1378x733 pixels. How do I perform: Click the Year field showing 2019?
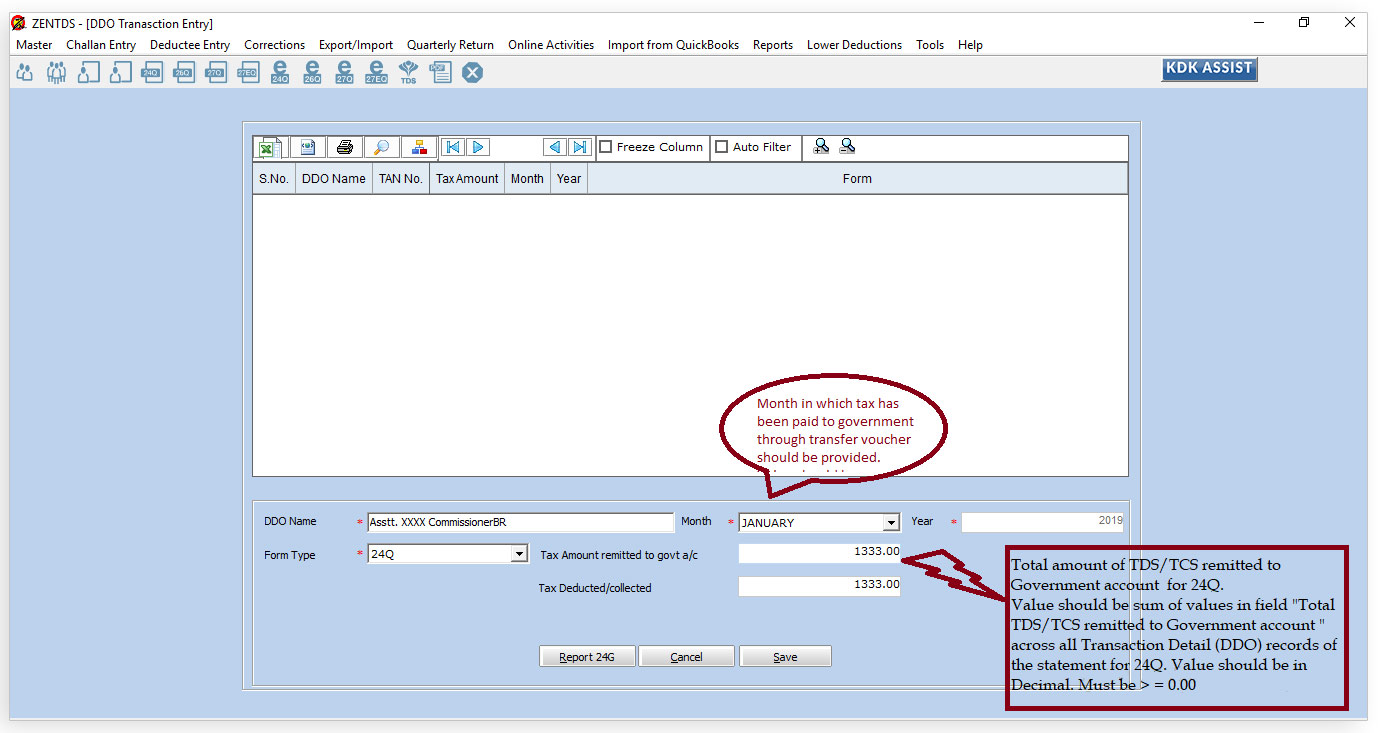[1043, 522]
